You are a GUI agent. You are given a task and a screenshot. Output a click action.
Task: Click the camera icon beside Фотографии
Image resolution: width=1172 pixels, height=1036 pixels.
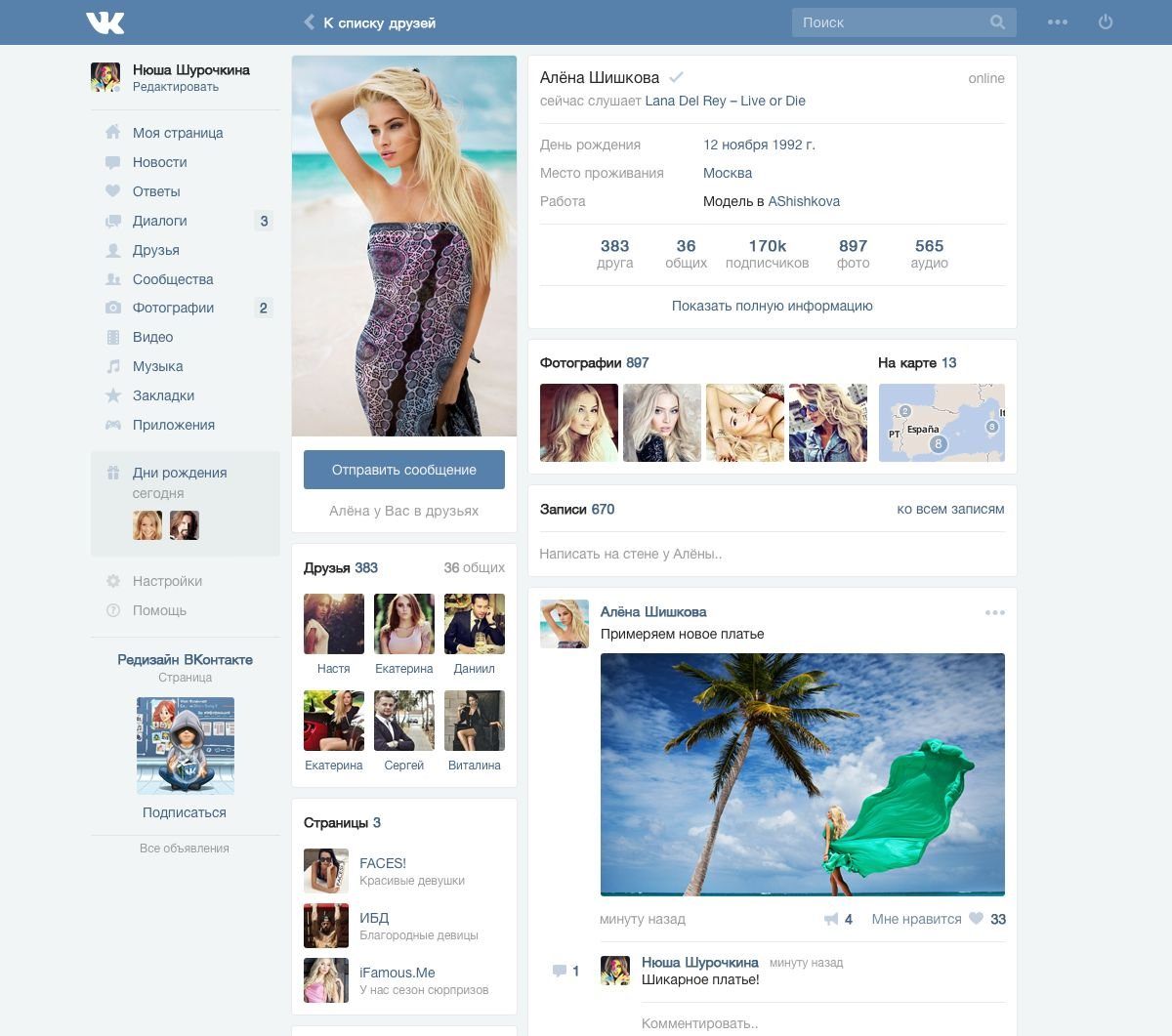tap(113, 308)
